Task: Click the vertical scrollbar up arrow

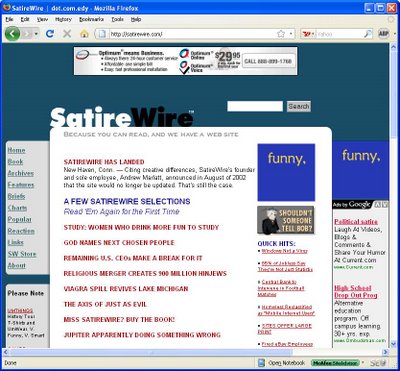Action: (393, 47)
